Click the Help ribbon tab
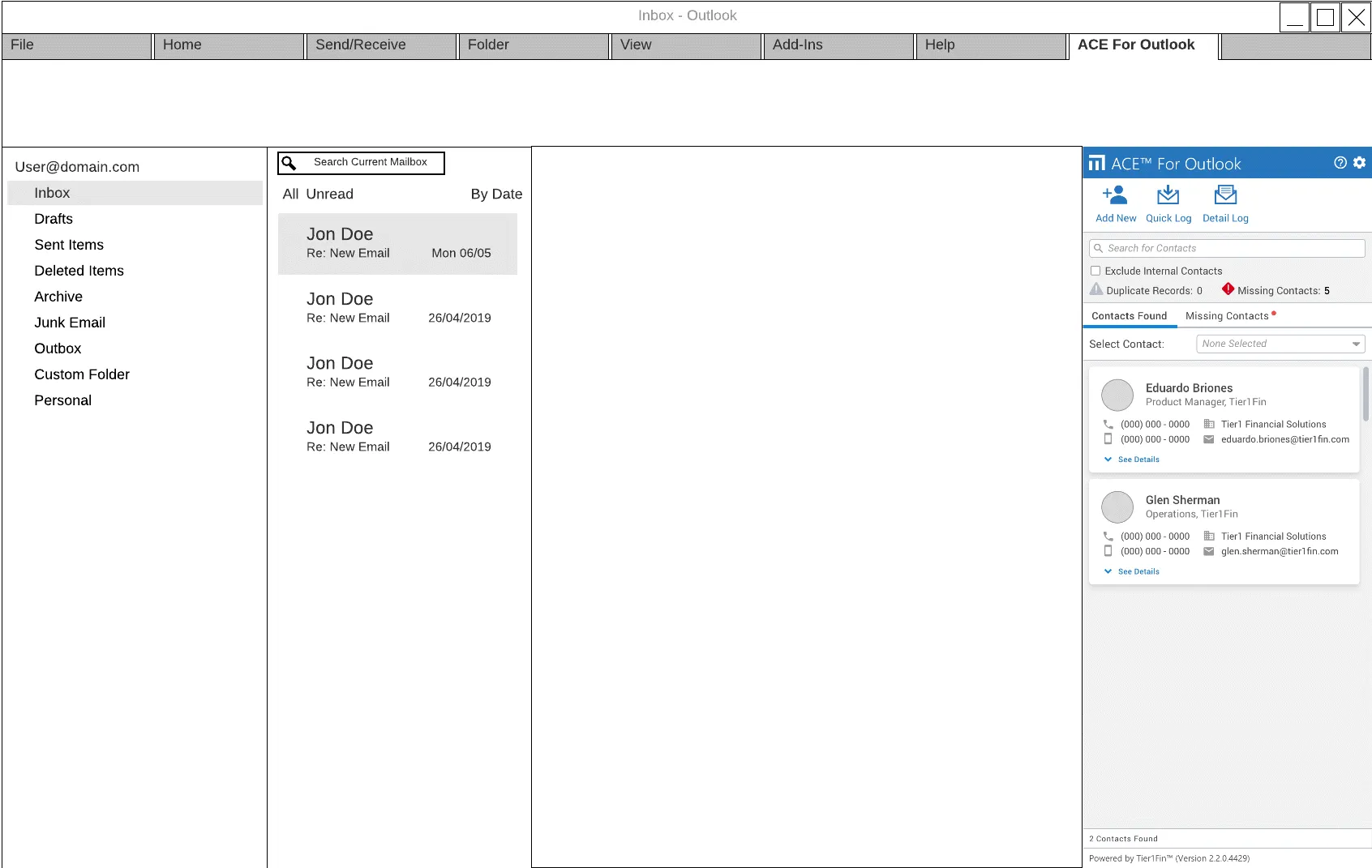The image size is (1372, 868). tap(992, 45)
